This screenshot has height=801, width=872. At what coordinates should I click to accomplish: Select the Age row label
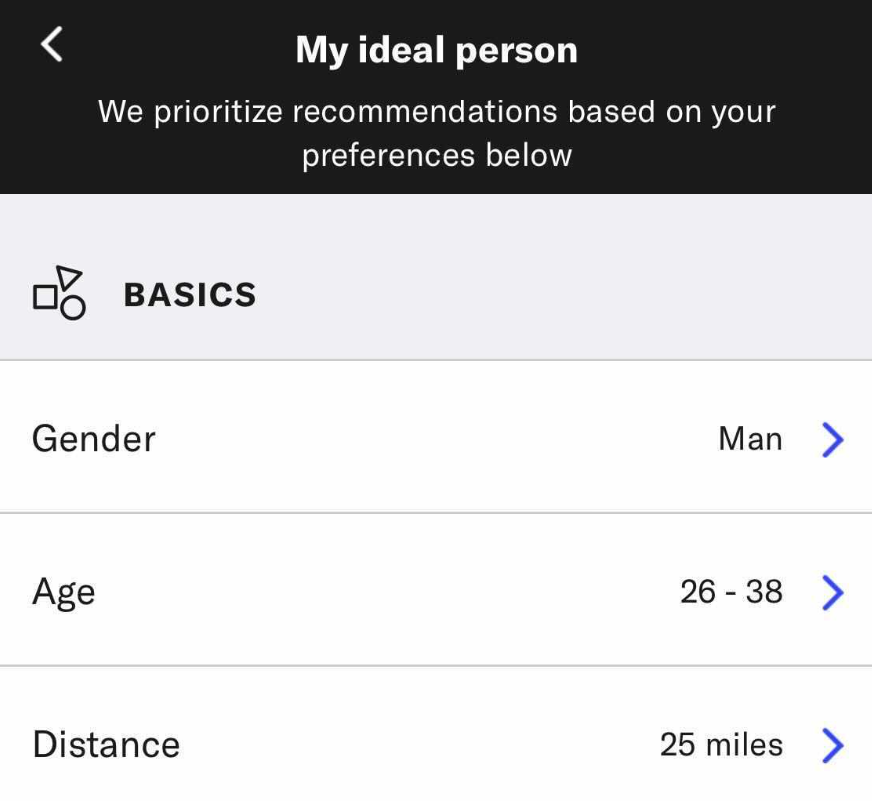[x=63, y=593]
